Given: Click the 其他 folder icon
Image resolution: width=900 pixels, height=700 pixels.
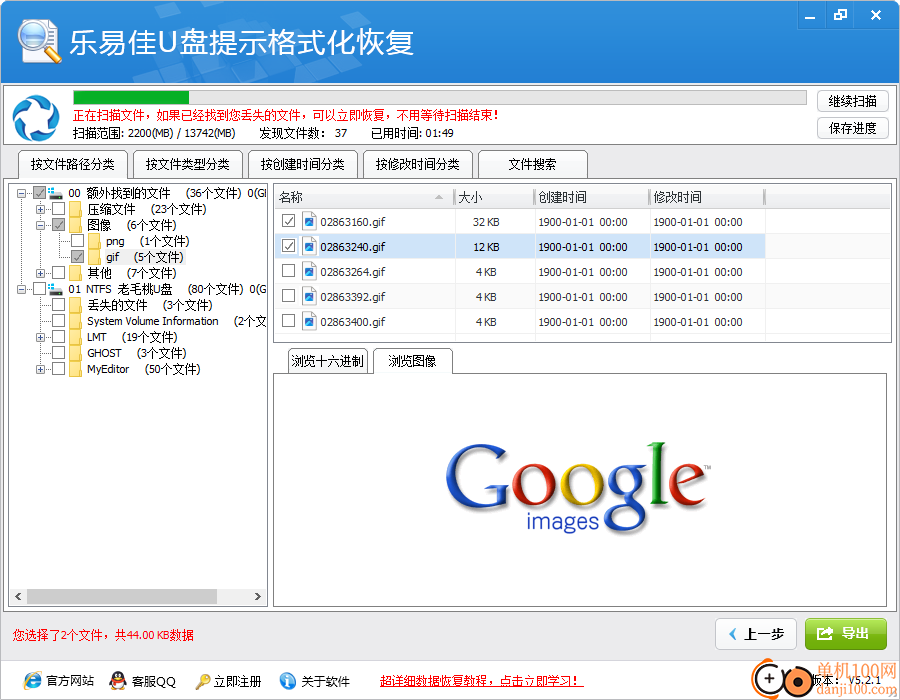Looking at the screenshot, I should coord(75,273).
